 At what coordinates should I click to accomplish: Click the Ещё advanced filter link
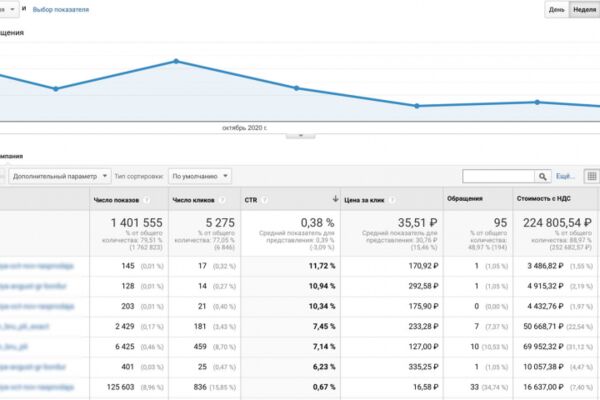pos(565,176)
